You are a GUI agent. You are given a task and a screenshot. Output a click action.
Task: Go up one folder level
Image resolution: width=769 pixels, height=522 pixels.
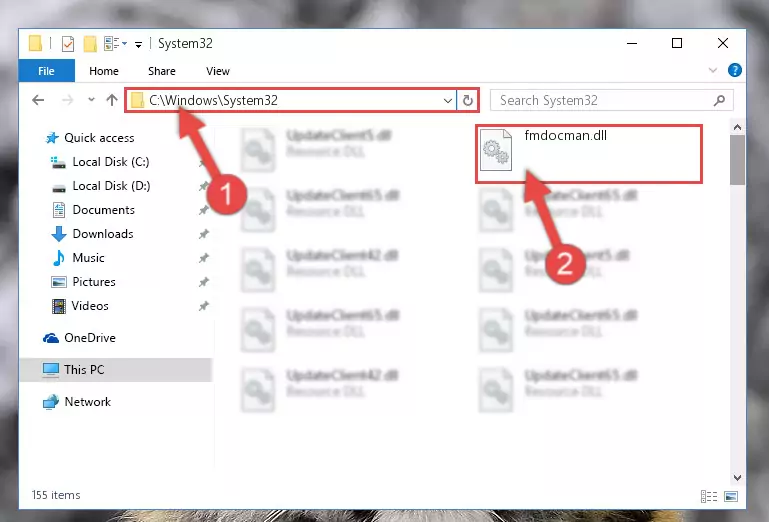(112, 100)
